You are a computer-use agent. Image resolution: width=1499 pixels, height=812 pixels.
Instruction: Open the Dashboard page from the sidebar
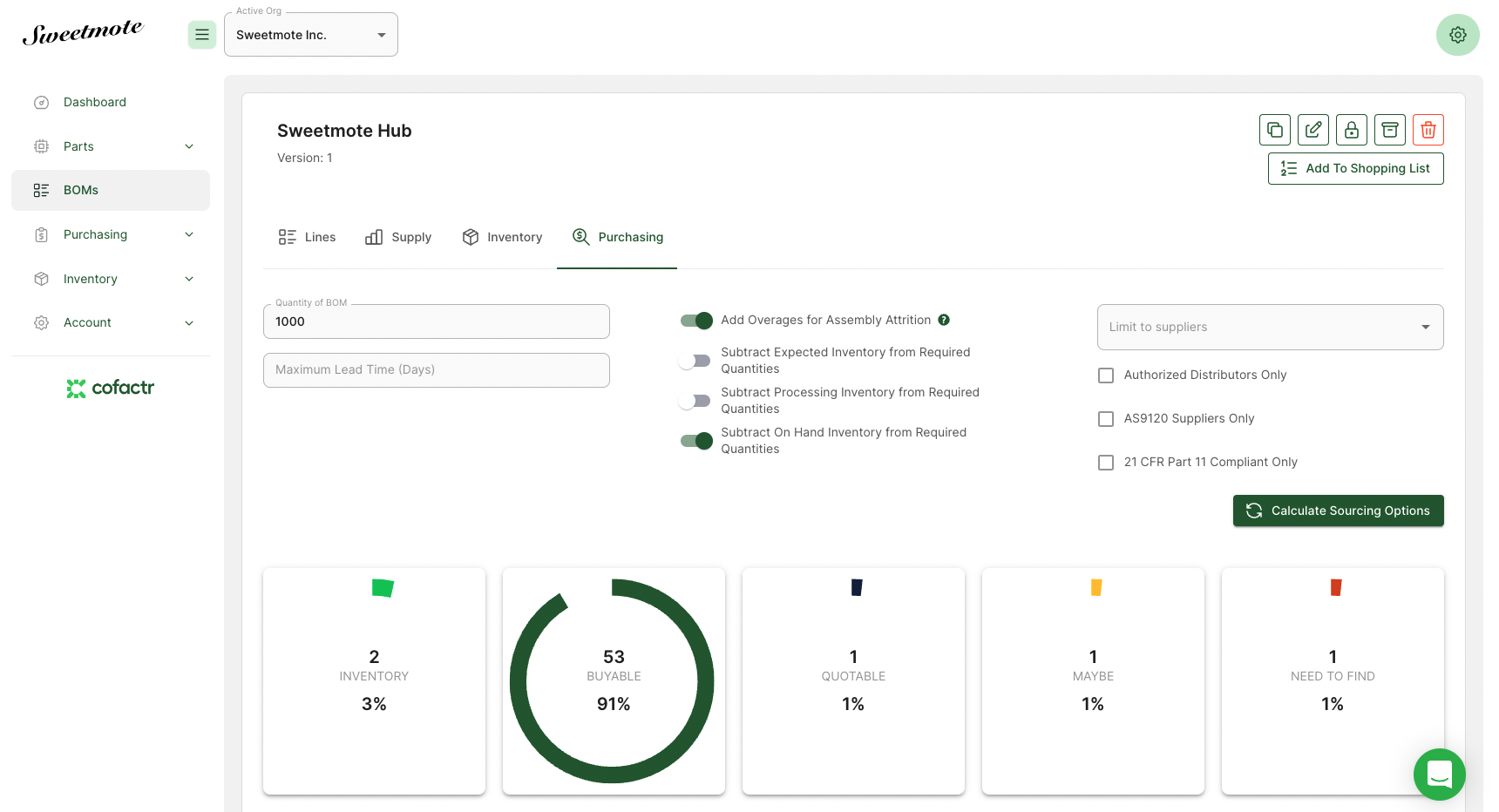(95, 102)
